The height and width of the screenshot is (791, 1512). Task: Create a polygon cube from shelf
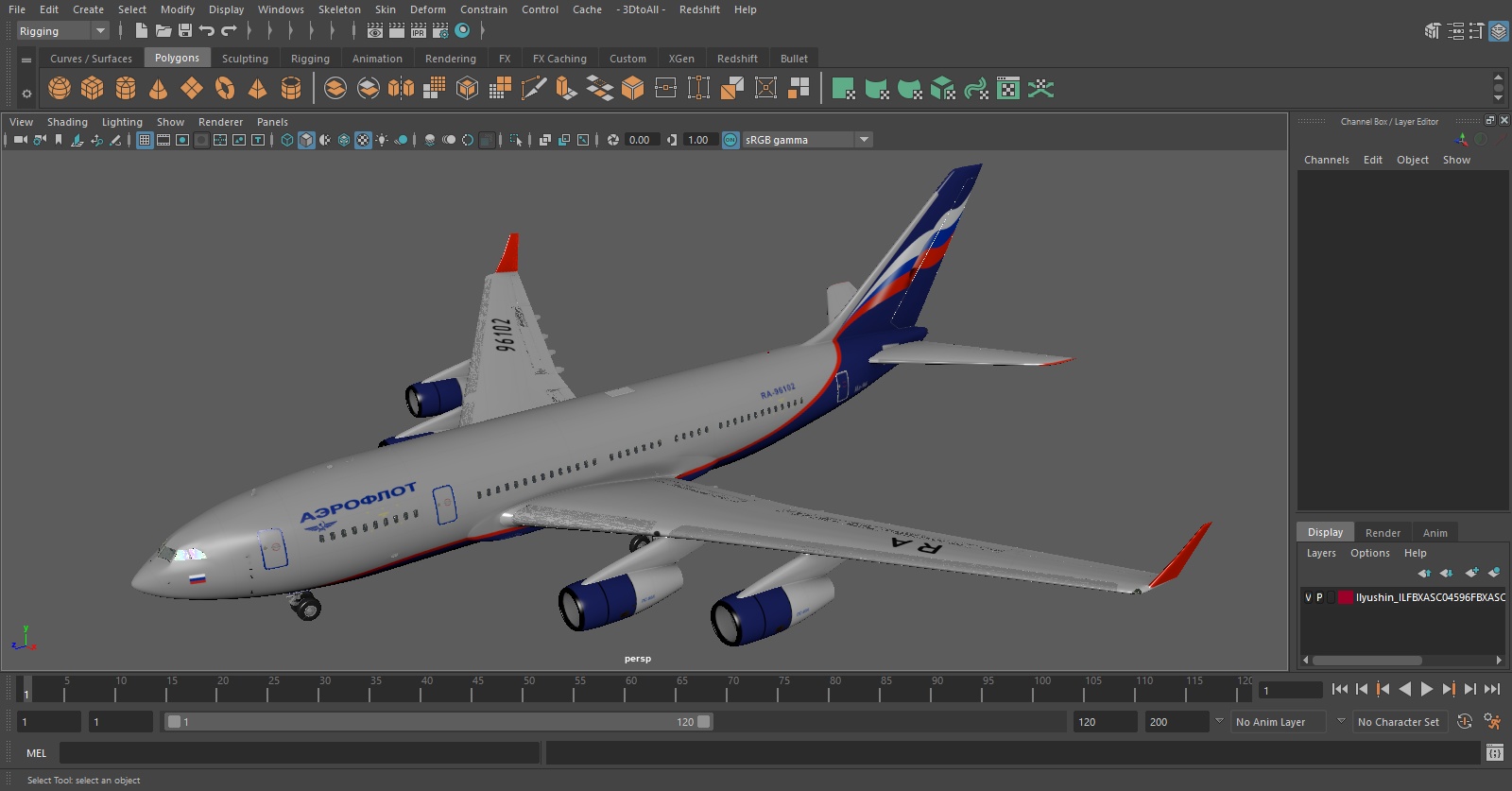pyautogui.click(x=93, y=89)
